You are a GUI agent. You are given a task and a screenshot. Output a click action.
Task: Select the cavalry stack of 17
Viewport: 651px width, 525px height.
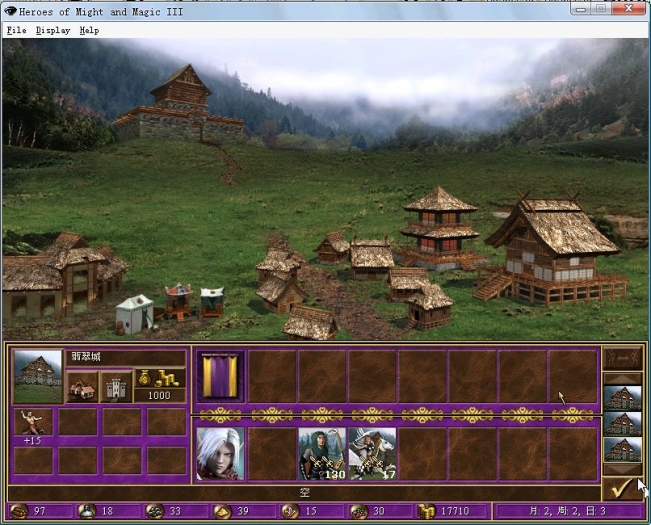point(372,454)
